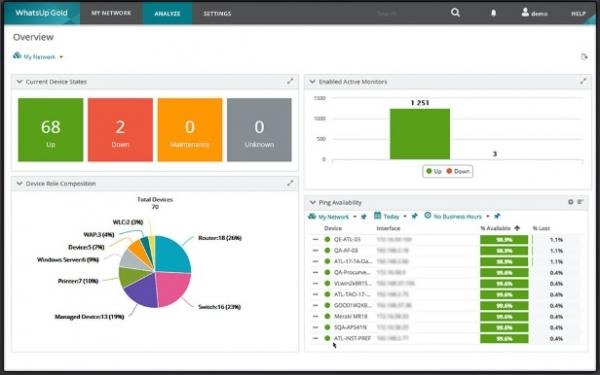
Task: Sort by the Interface column header
Action: pos(388,228)
